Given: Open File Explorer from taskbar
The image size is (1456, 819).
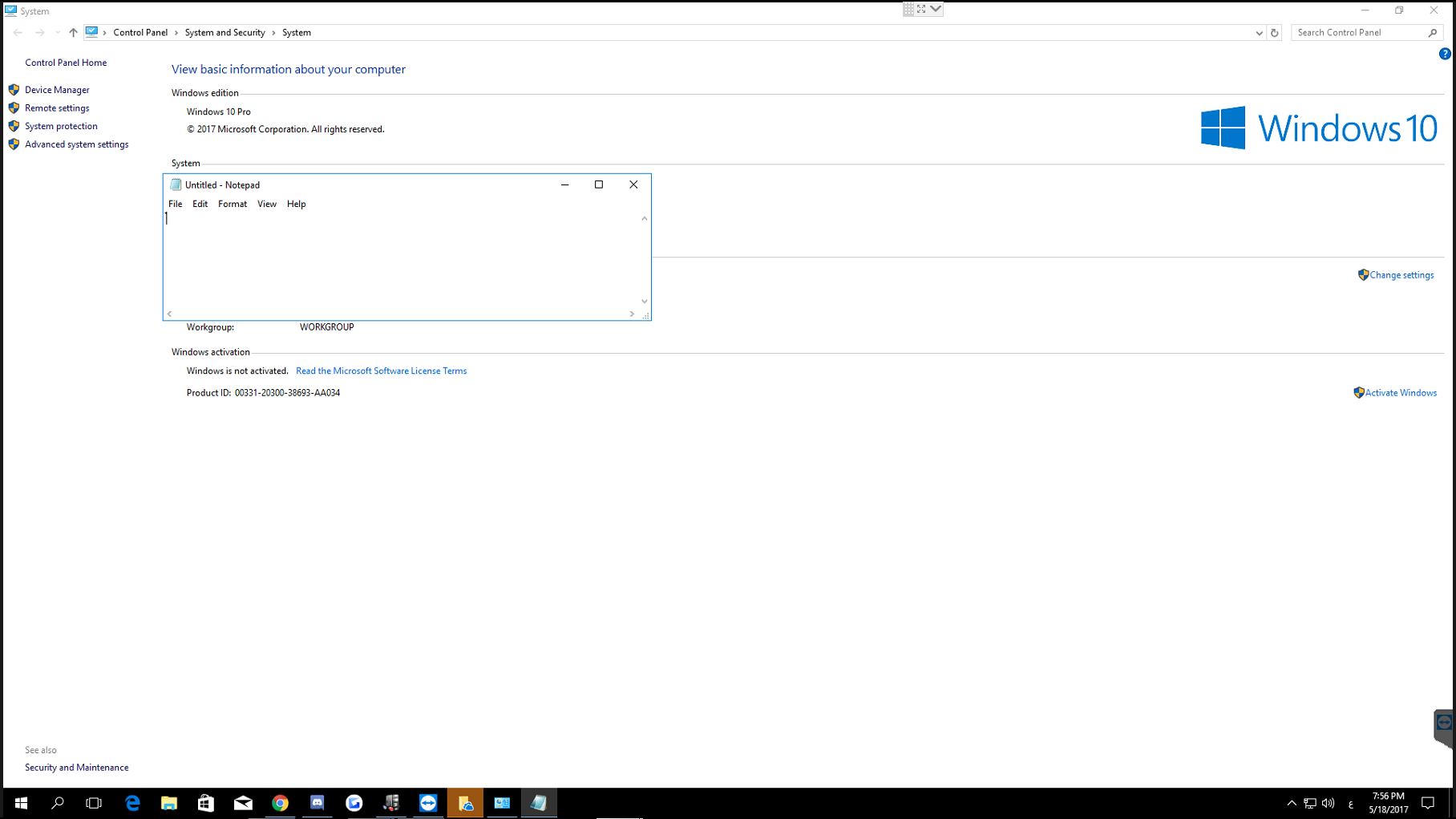Looking at the screenshot, I should click(x=169, y=803).
